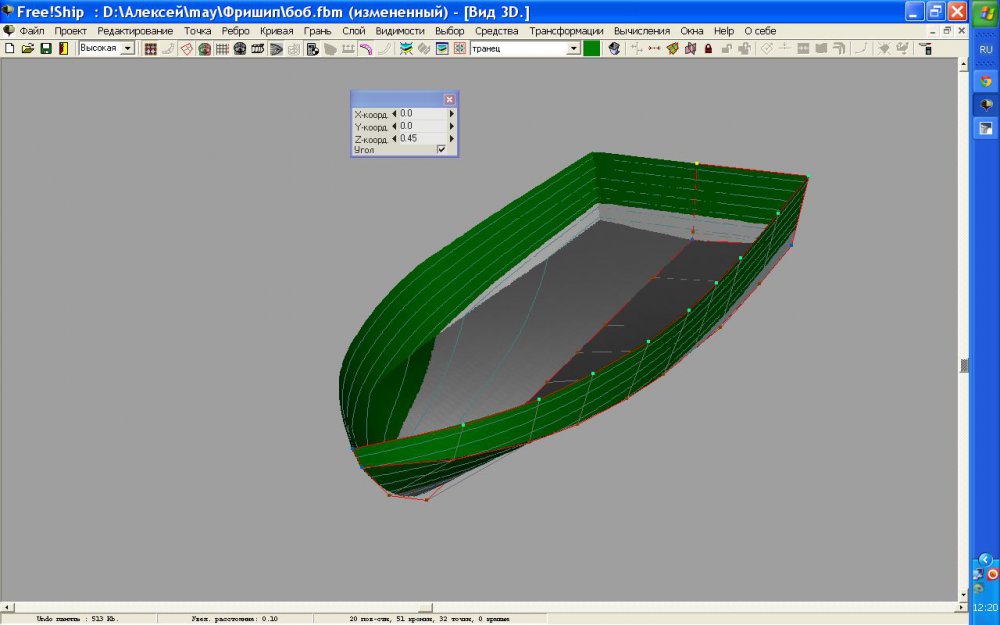Click the RU language indicator

[985, 49]
